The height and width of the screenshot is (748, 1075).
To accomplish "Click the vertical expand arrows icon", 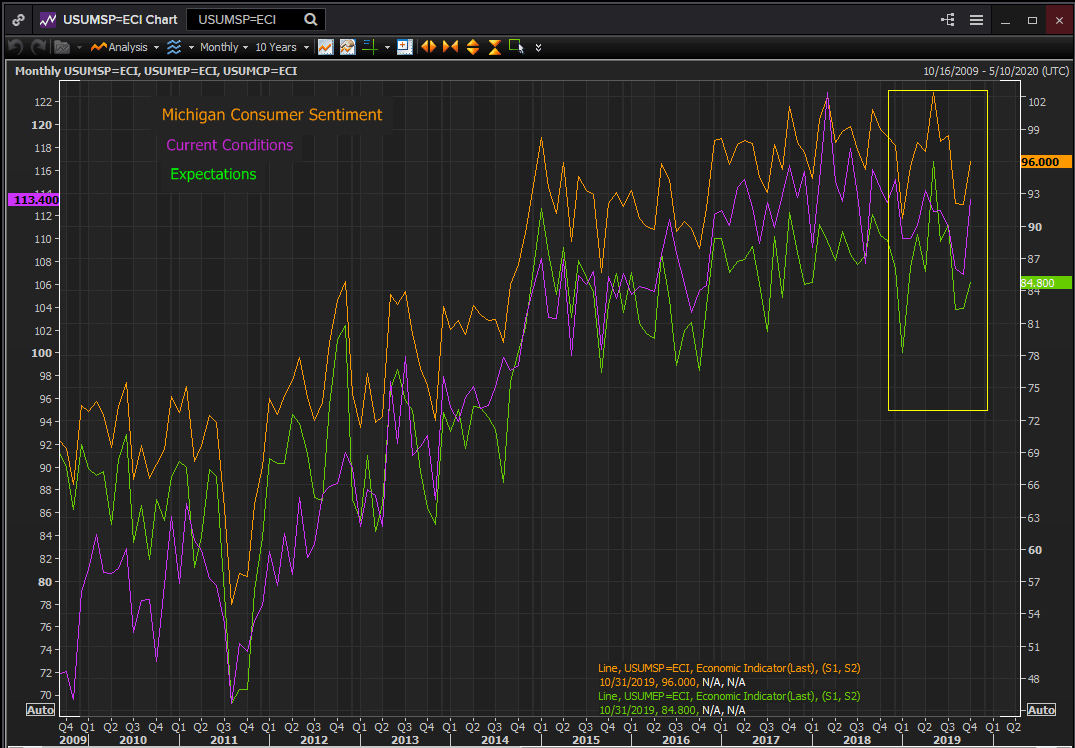I will [472, 47].
